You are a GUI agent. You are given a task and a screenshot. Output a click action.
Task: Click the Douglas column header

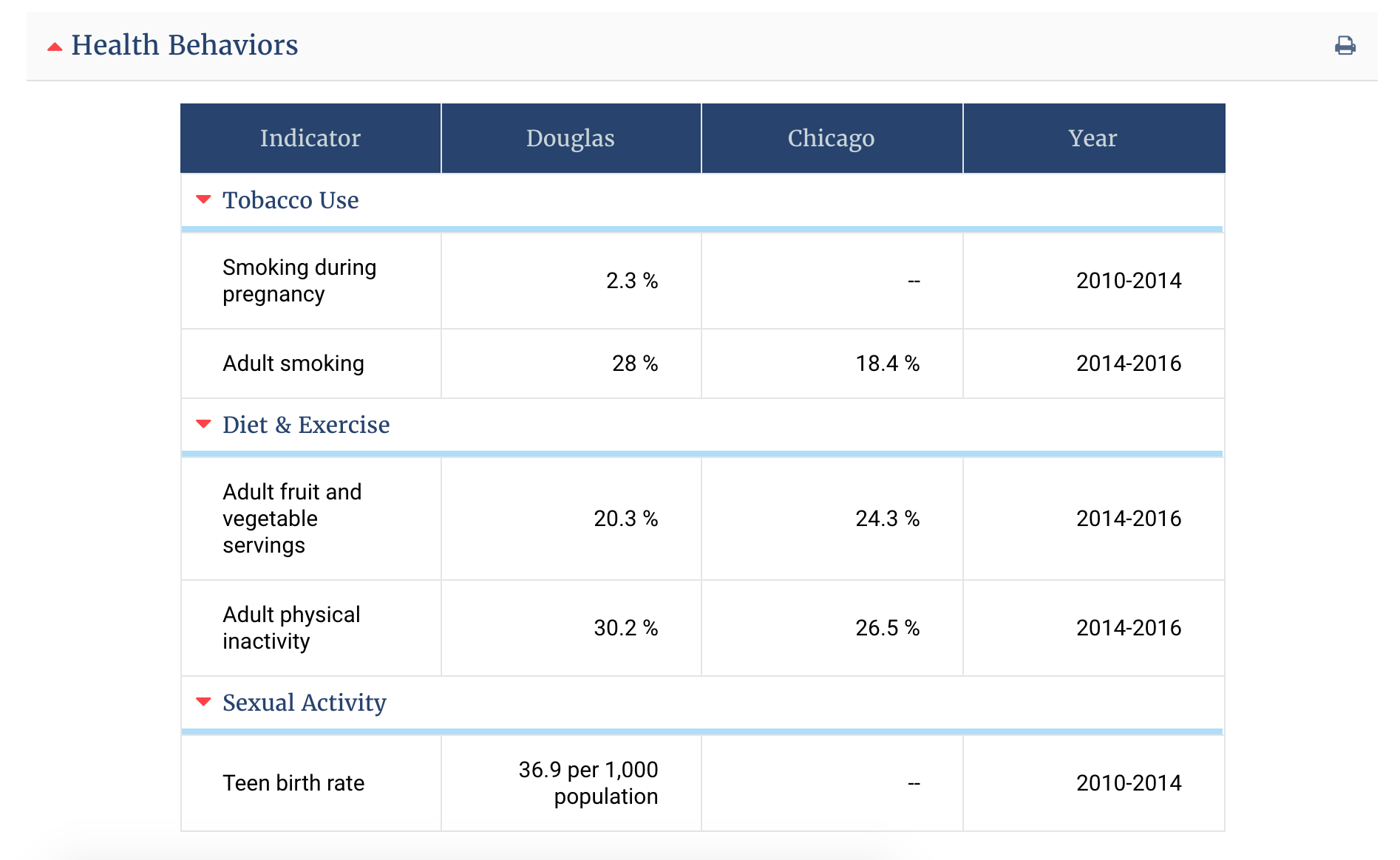pos(570,137)
